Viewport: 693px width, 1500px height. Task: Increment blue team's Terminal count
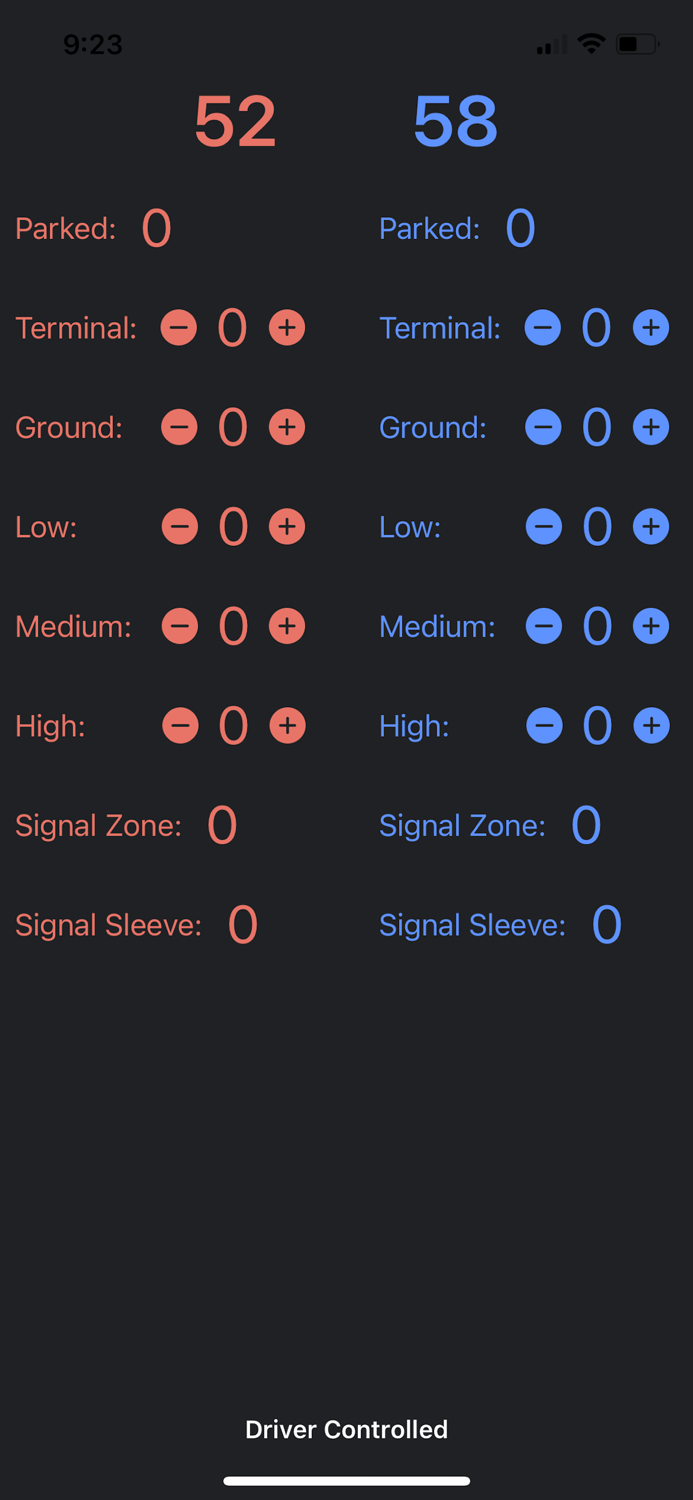point(651,327)
